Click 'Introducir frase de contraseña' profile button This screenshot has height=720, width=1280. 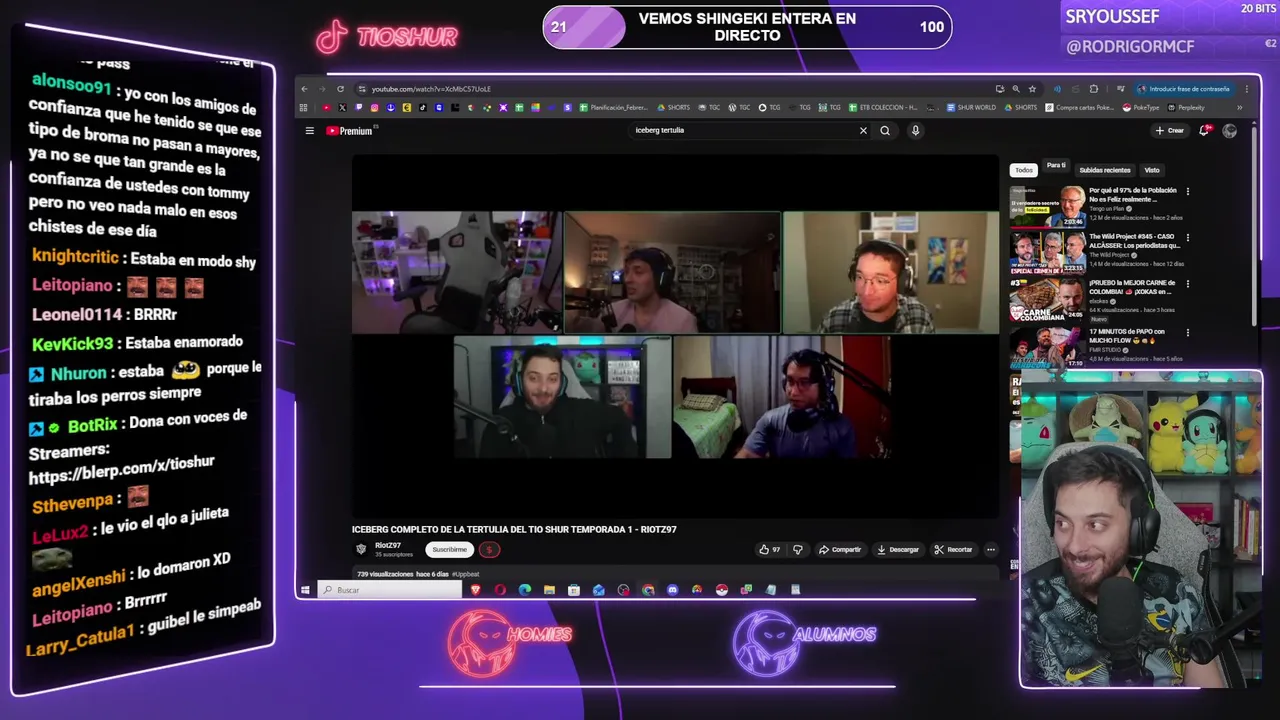(x=1185, y=89)
